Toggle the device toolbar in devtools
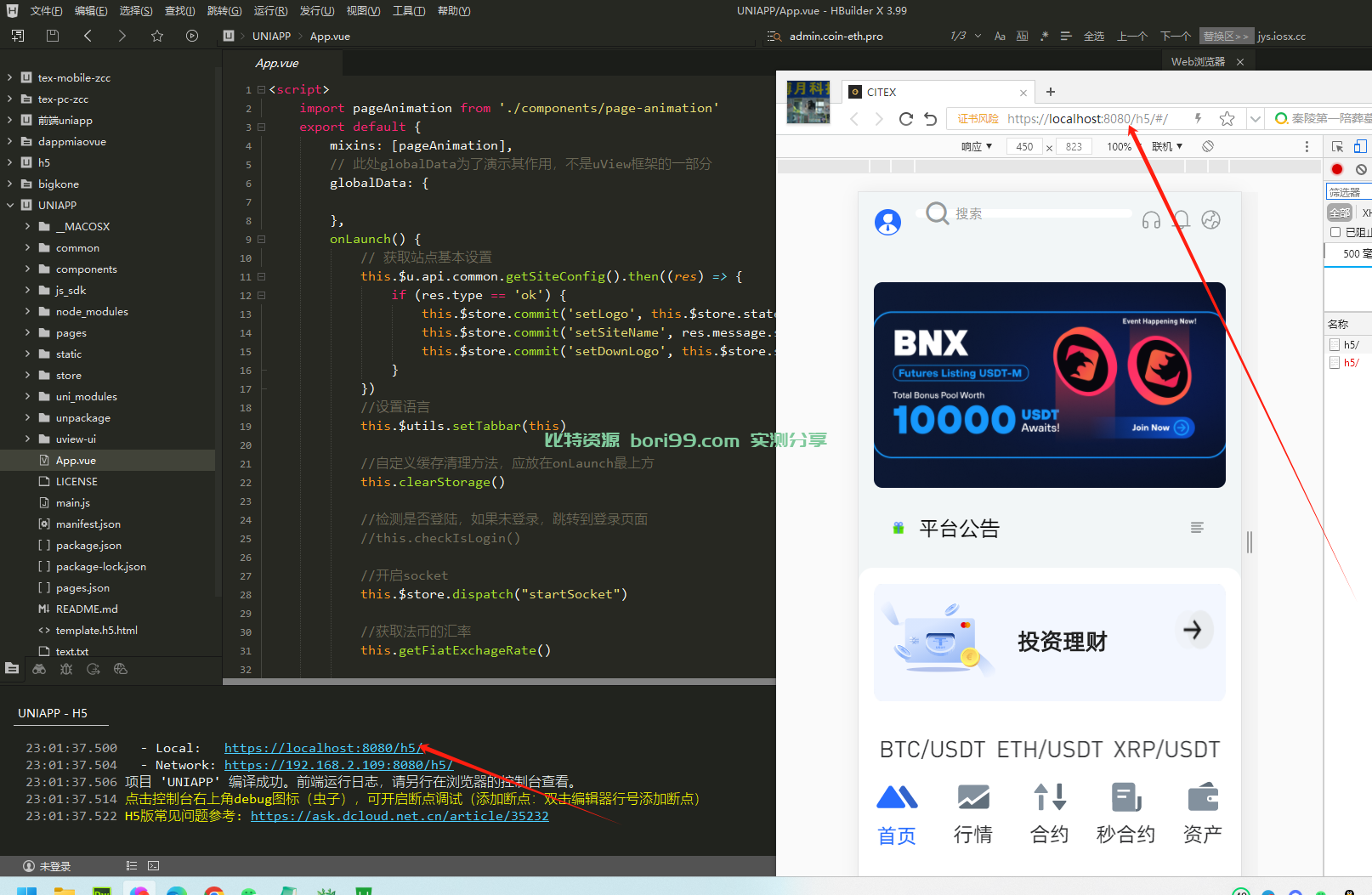Image resolution: width=1372 pixels, height=895 pixels. pyautogui.click(x=1360, y=146)
